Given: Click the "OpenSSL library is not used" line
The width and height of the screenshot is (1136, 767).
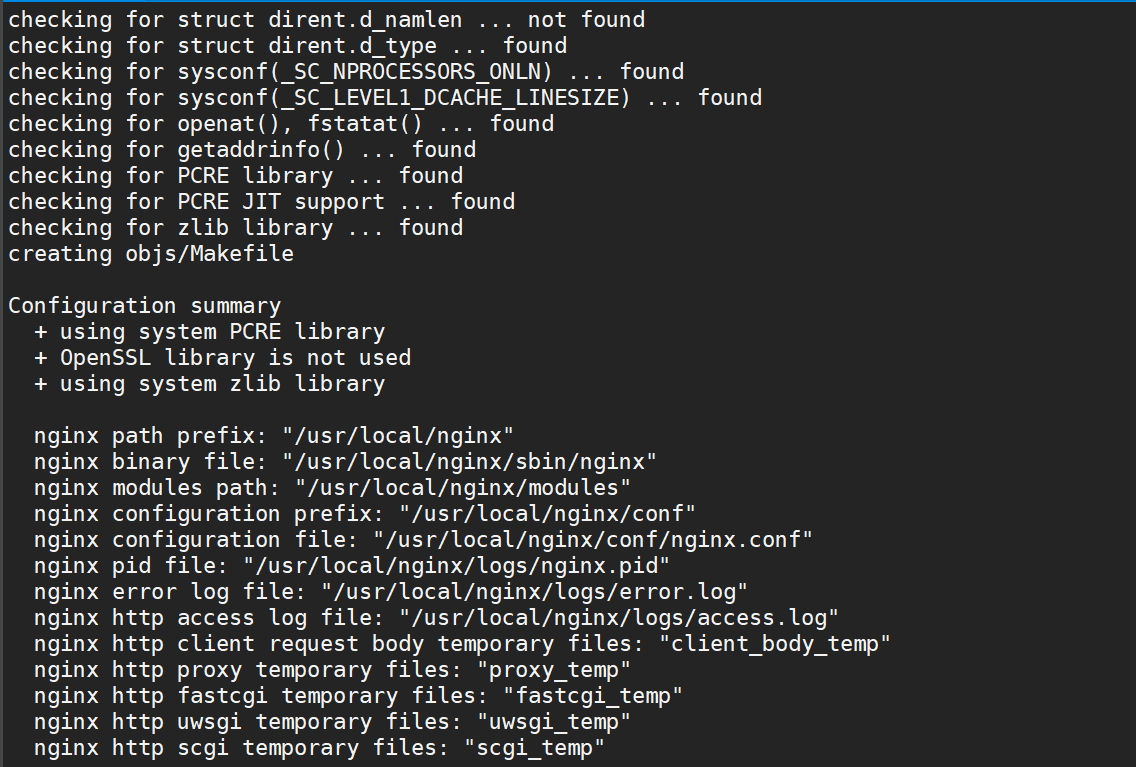Looking at the screenshot, I should coord(222,359).
